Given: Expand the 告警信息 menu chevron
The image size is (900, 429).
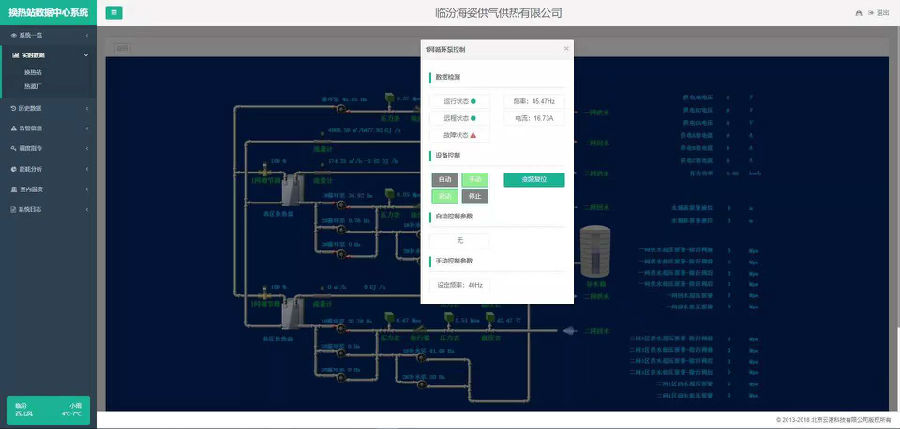Looking at the screenshot, I should (87, 128).
